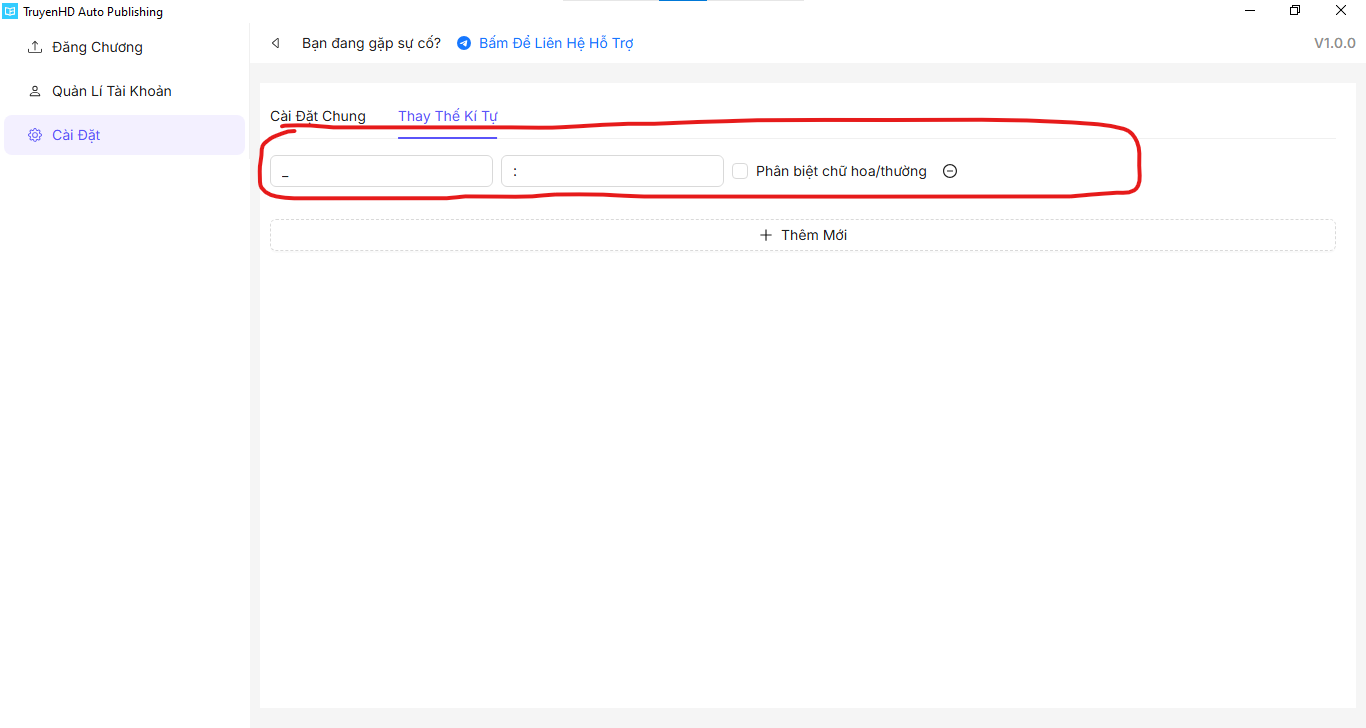Open the Bấm Để Liên Hệ Hỗ Trợ link
The width and height of the screenshot is (1366, 728).
(x=556, y=43)
